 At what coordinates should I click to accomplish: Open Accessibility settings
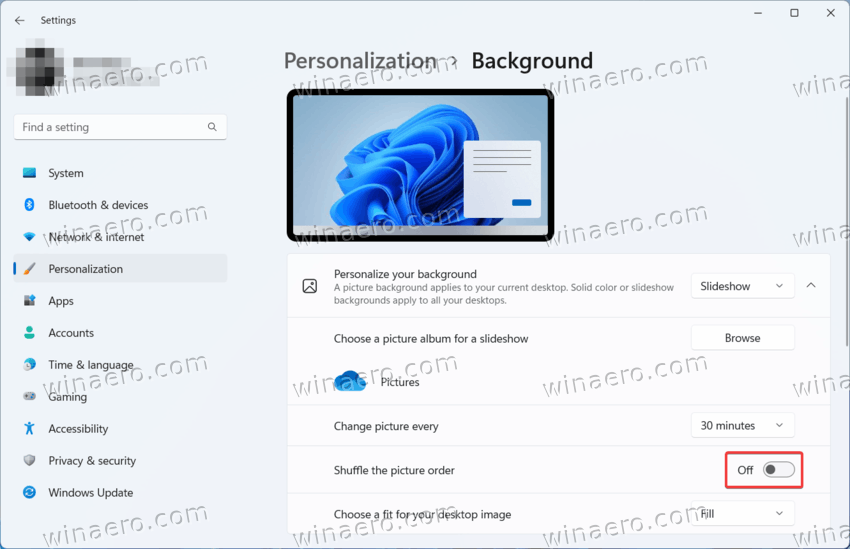[120, 429]
